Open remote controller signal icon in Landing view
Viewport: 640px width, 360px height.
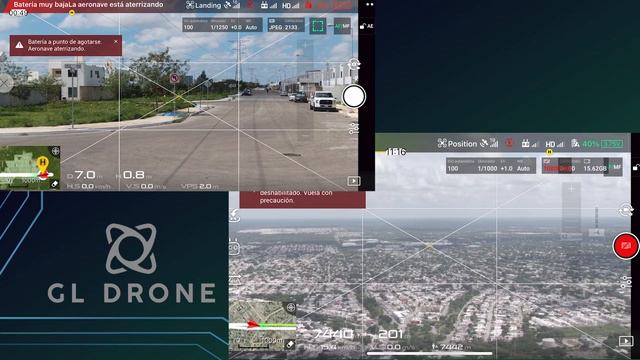(269, 5)
